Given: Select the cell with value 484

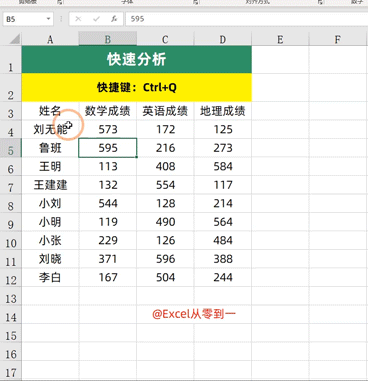Looking at the screenshot, I should pos(223,240).
